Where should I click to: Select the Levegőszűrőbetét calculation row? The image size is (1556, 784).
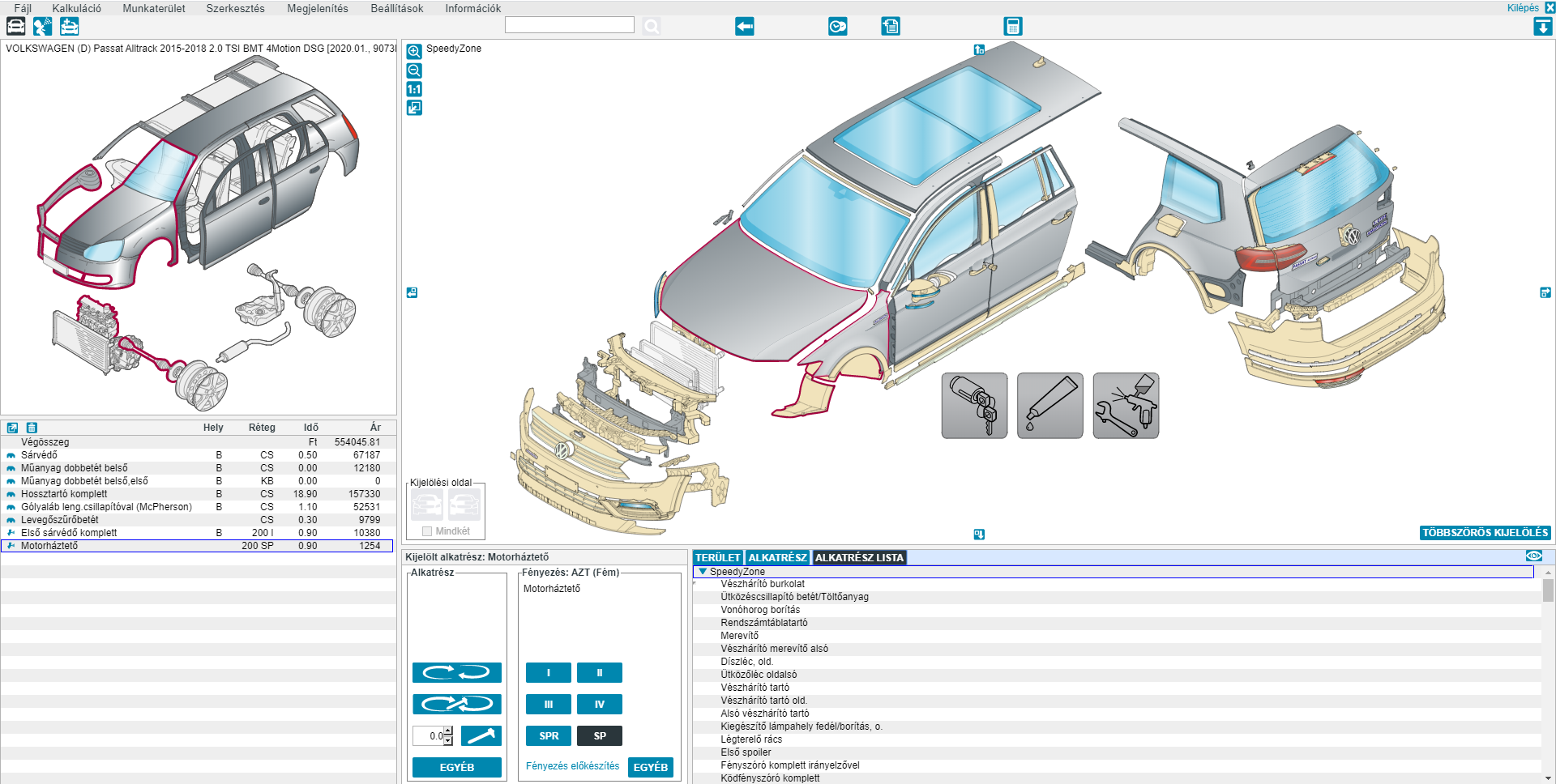click(198, 520)
